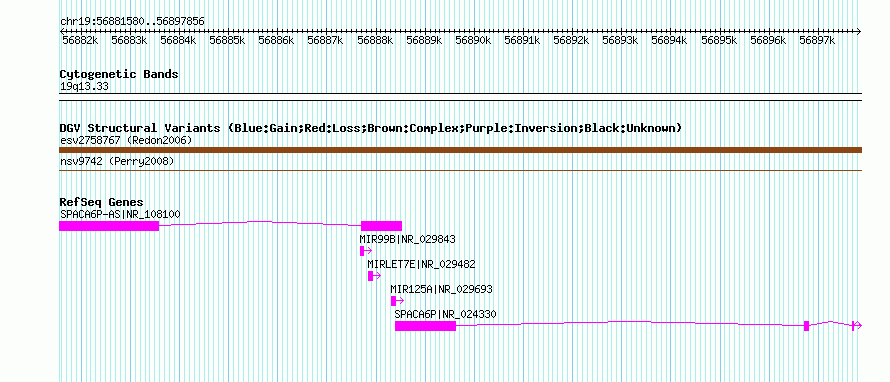The height and width of the screenshot is (382, 890).
Task: Click the small SPACA6P exon near 56897k
Action: 806,326
